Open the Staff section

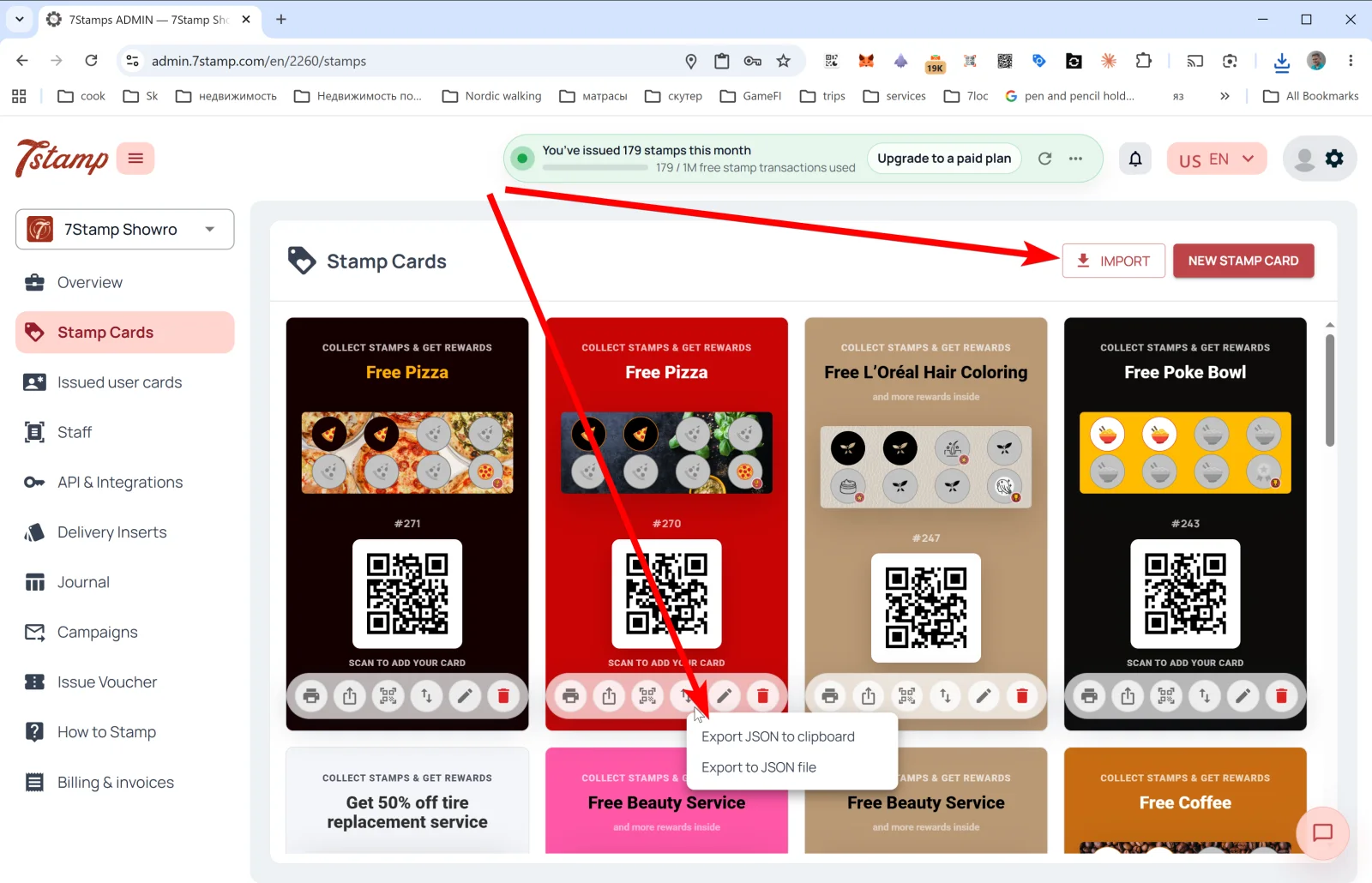[x=125, y=433]
